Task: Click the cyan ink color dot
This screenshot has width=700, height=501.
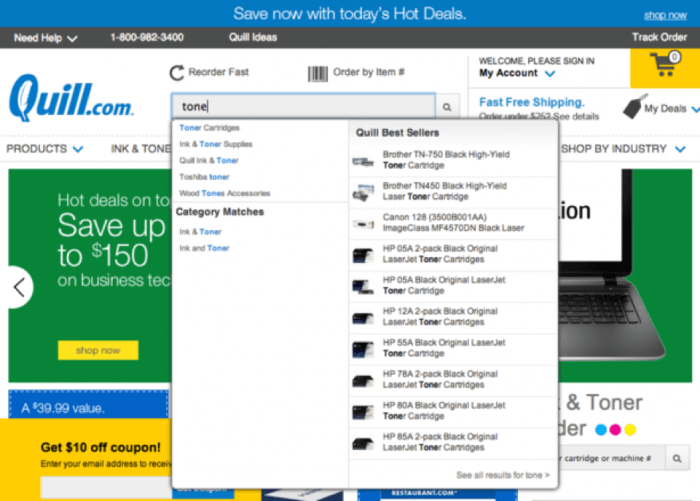Action: pyautogui.click(x=601, y=430)
